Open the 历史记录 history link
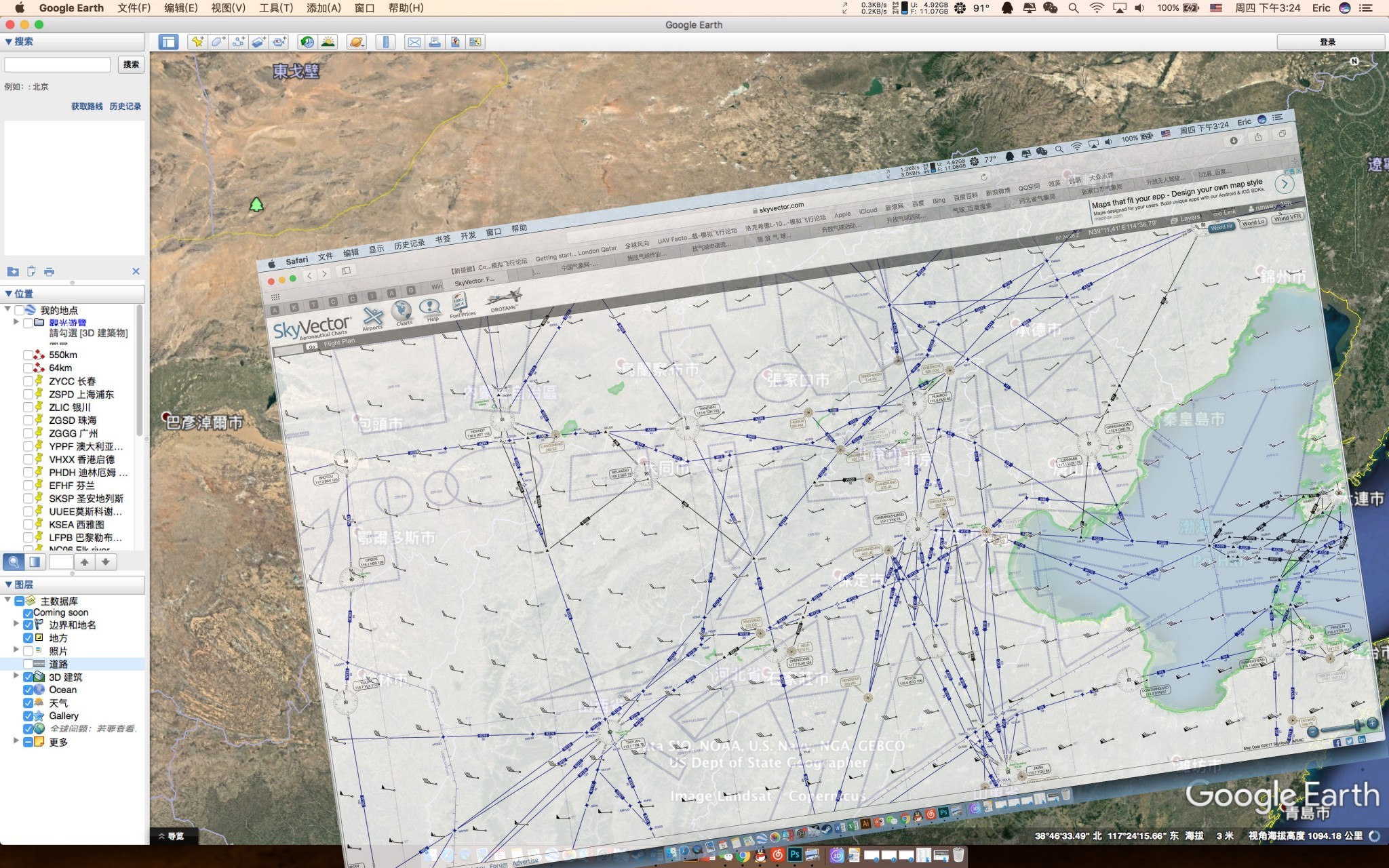Screen dimensions: 1389x868 125,106
